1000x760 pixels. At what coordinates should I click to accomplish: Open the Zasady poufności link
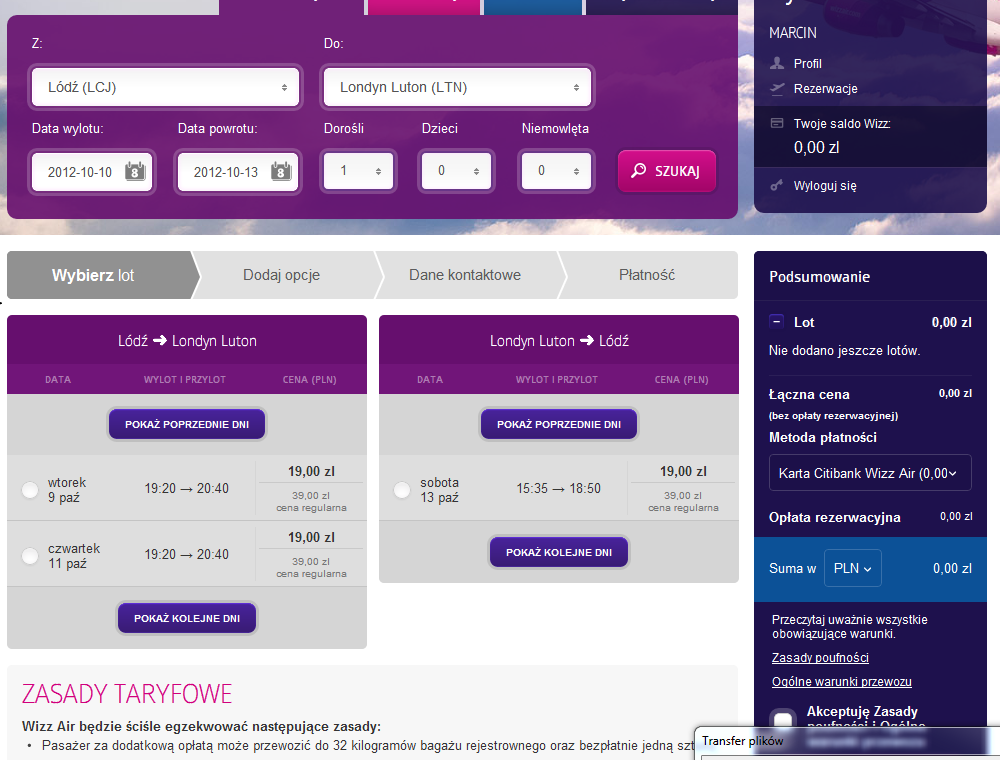coord(820,657)
